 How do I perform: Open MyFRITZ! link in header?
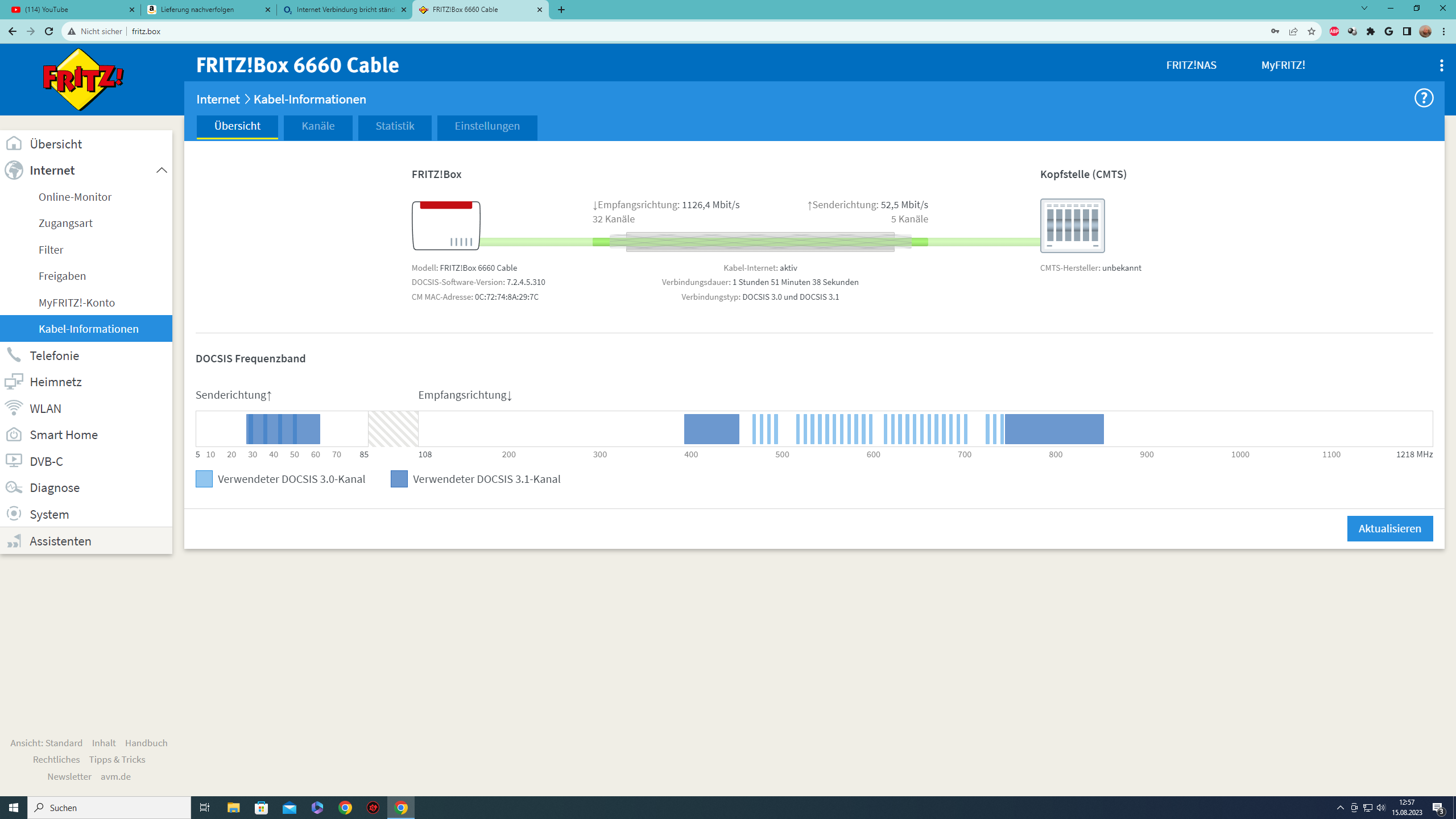1283,65
